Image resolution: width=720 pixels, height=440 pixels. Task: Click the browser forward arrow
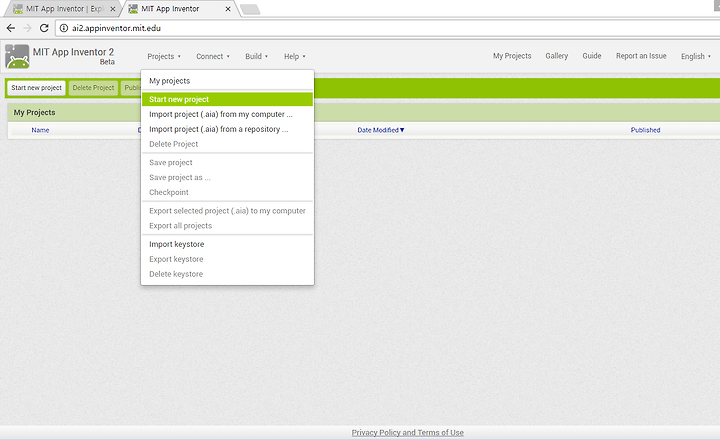click(28, 28)
